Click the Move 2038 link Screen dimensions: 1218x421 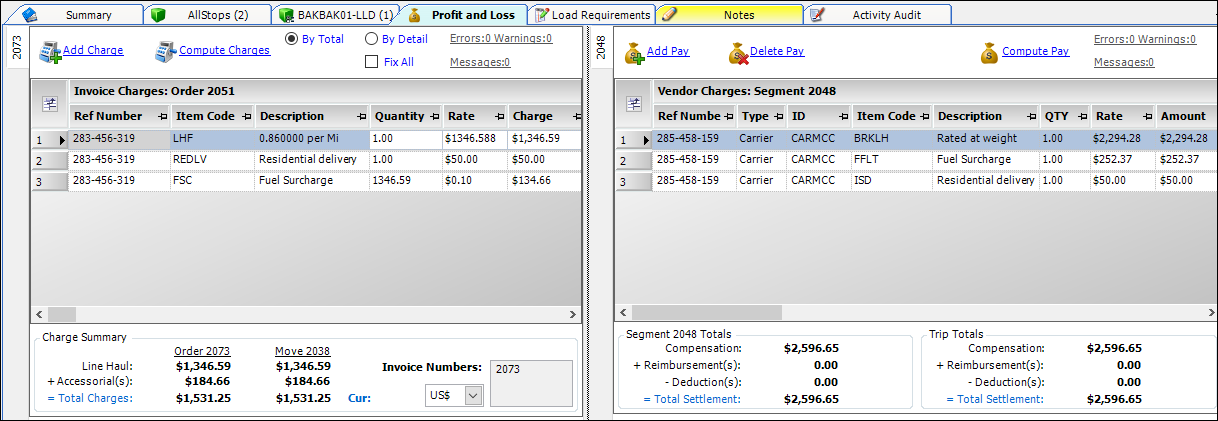pyautogui.click(x=302, y=351)
